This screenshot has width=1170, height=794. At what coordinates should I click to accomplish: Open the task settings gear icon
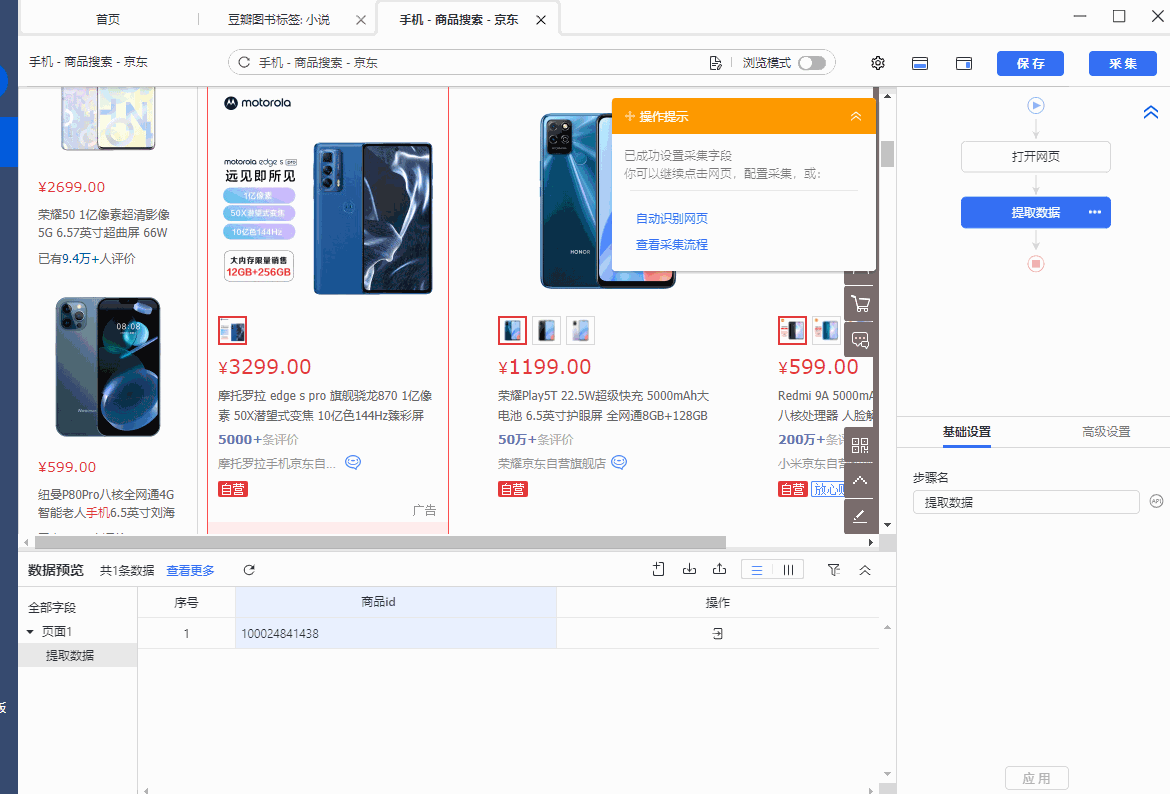[x=878, y=63]
